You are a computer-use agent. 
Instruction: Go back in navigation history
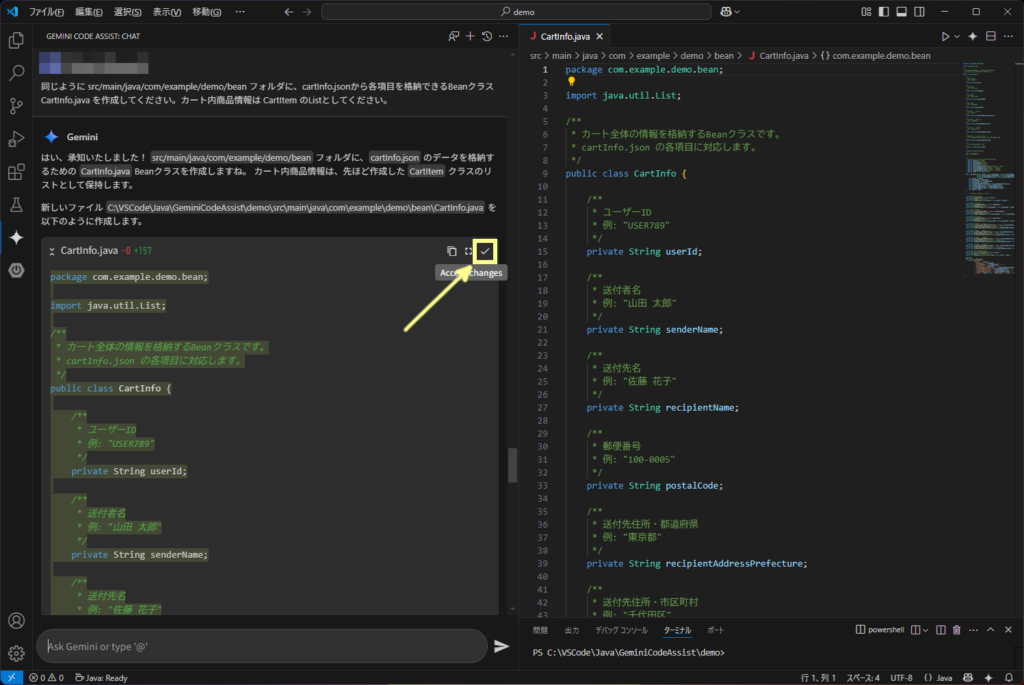point(289,12)
